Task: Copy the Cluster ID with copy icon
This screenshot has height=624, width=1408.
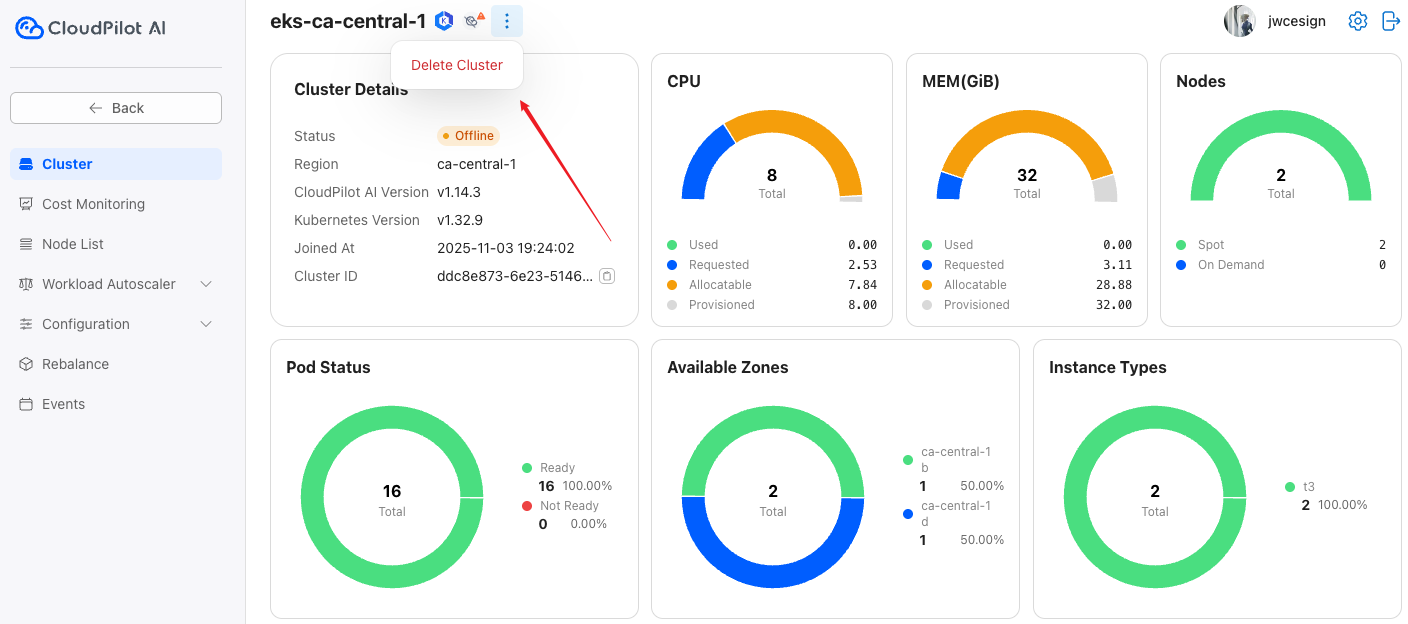Action: click(x=606, y=276)
